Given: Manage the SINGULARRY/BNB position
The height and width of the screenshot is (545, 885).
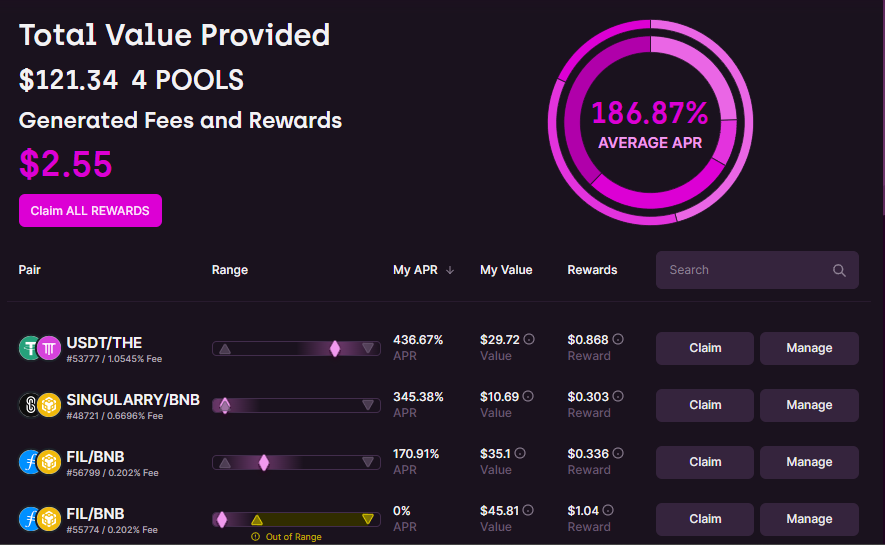Looking at the screenshot, I should [809, 405].
